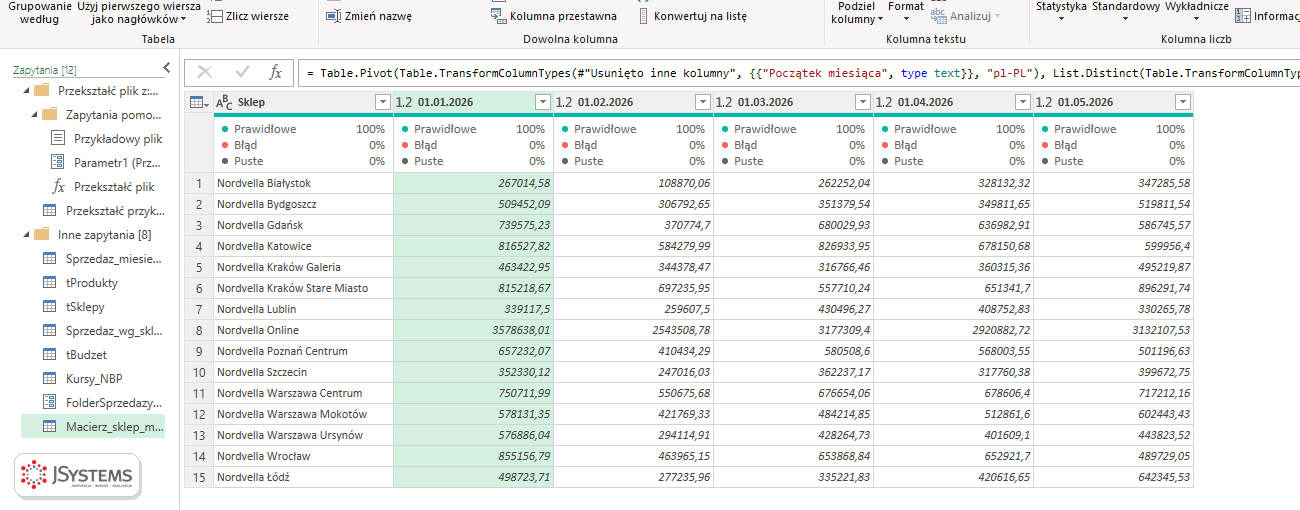Click icon next to FolderSprzedazy query
The image size is (1300, 510).
tap(49, 402)
